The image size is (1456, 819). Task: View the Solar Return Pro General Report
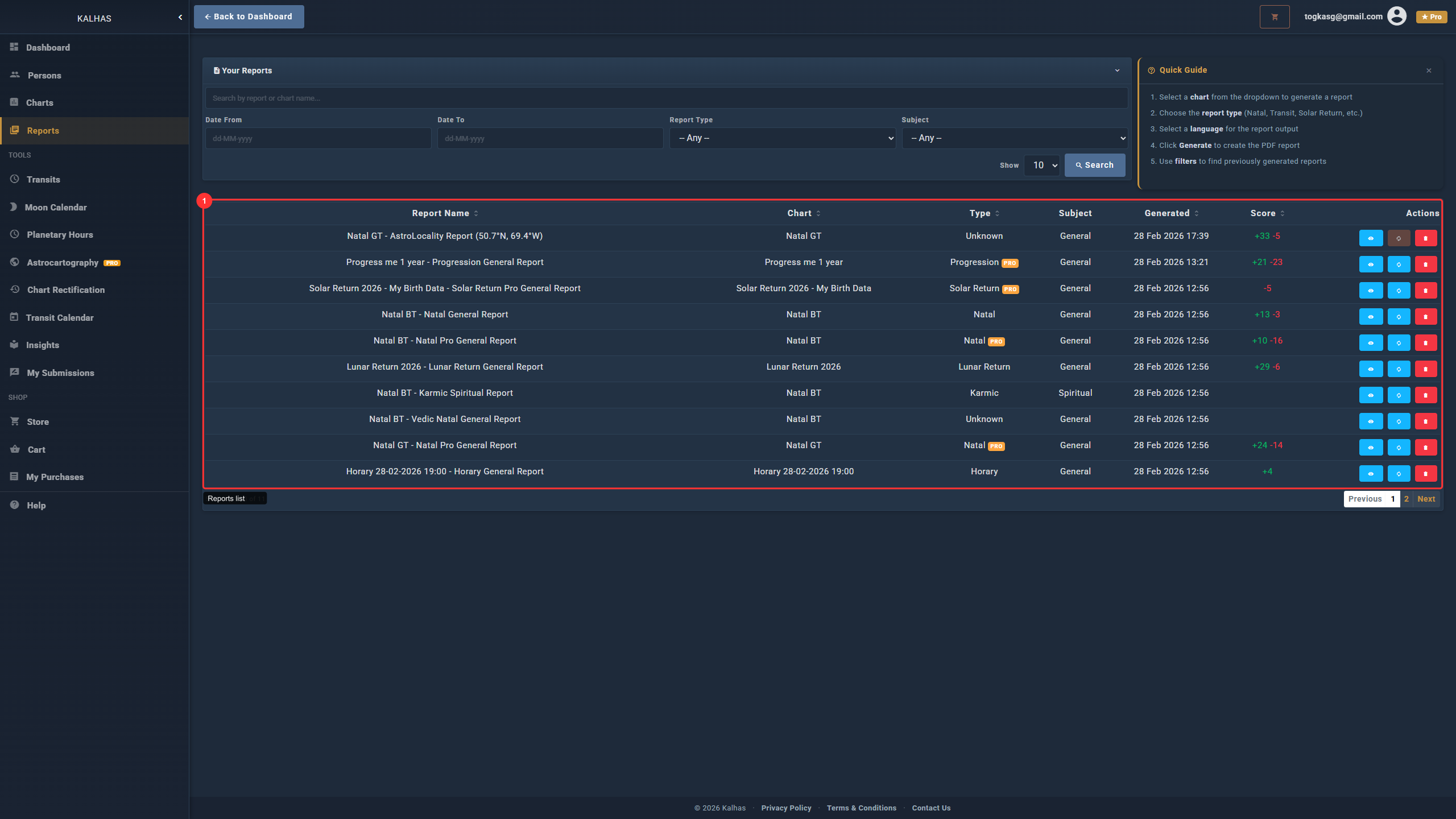pyautogui.click(x=1371, y=290)
